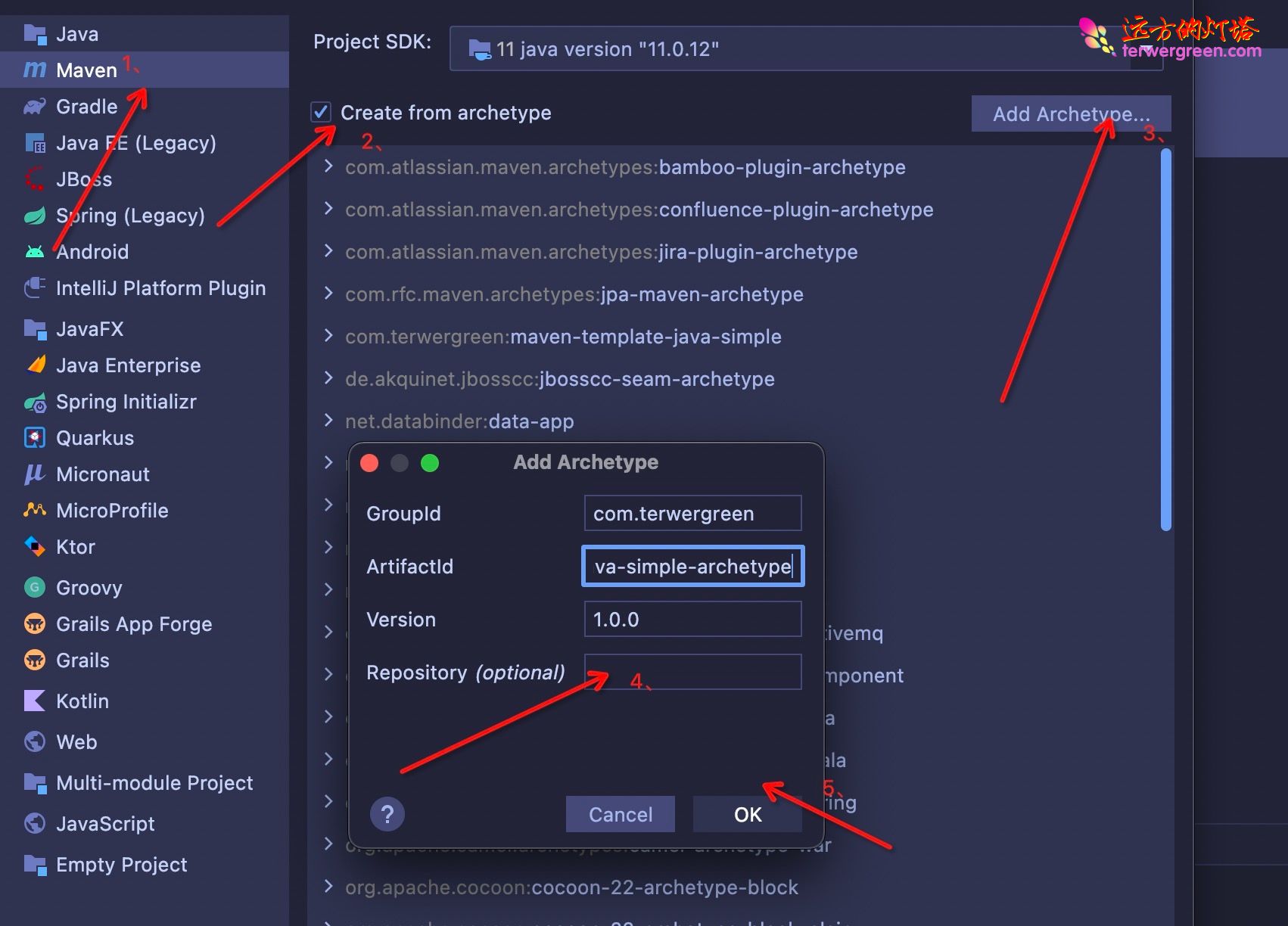The height and width of the screenshot is (926, 1288).
Task: Click the Groovy 'G' icon
Action: [x=35, y=587]
